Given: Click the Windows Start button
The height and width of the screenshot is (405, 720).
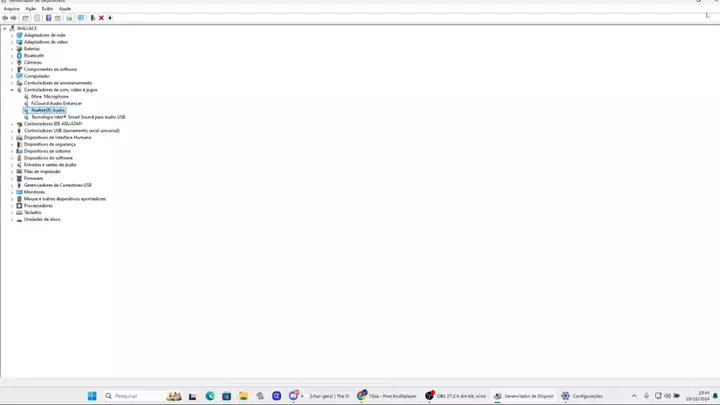Looking at the screenshot, I should (x=92, y=396).
